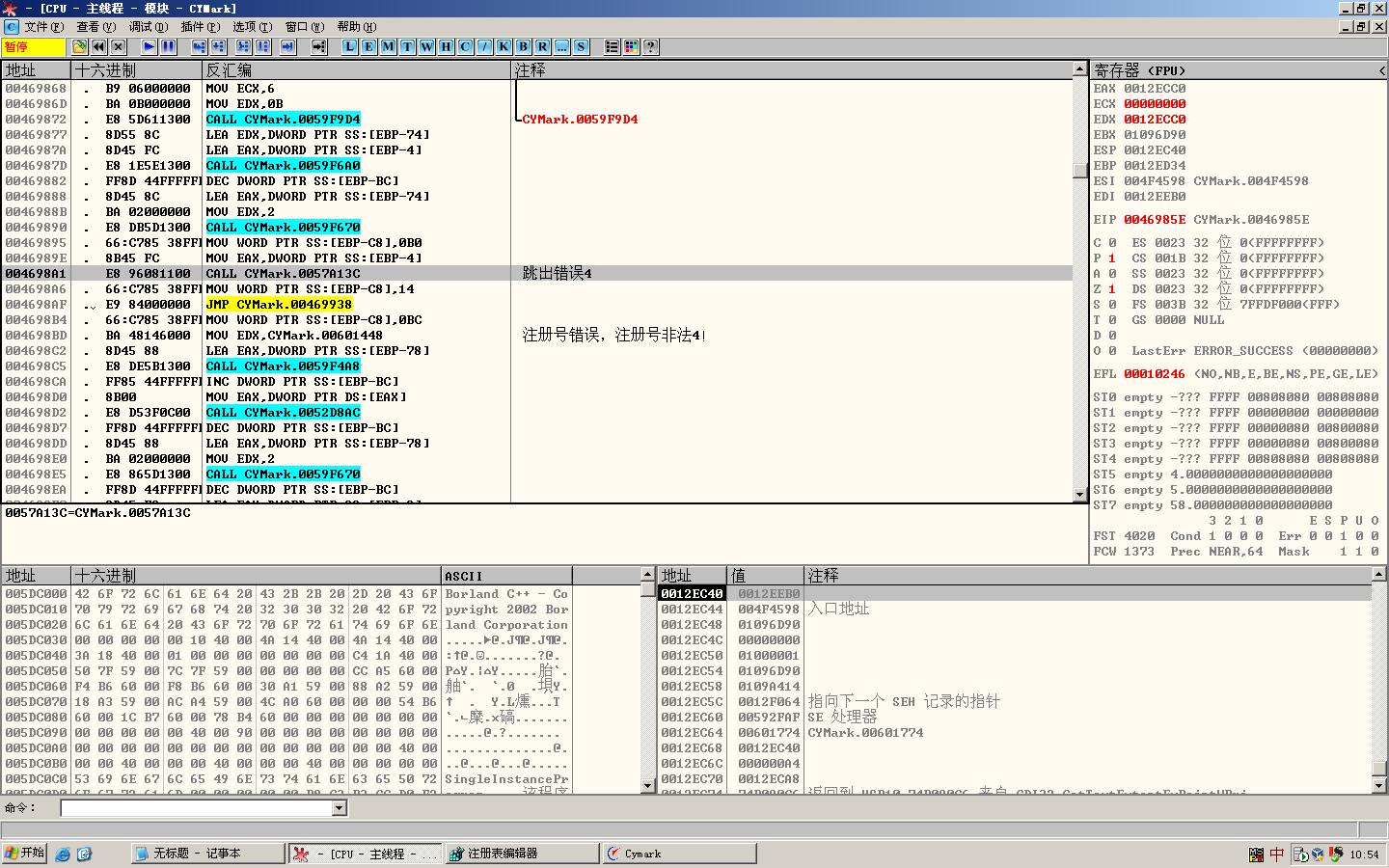
Task: Click the dump pane scroll-down arrow
Action: coord(648,786)
